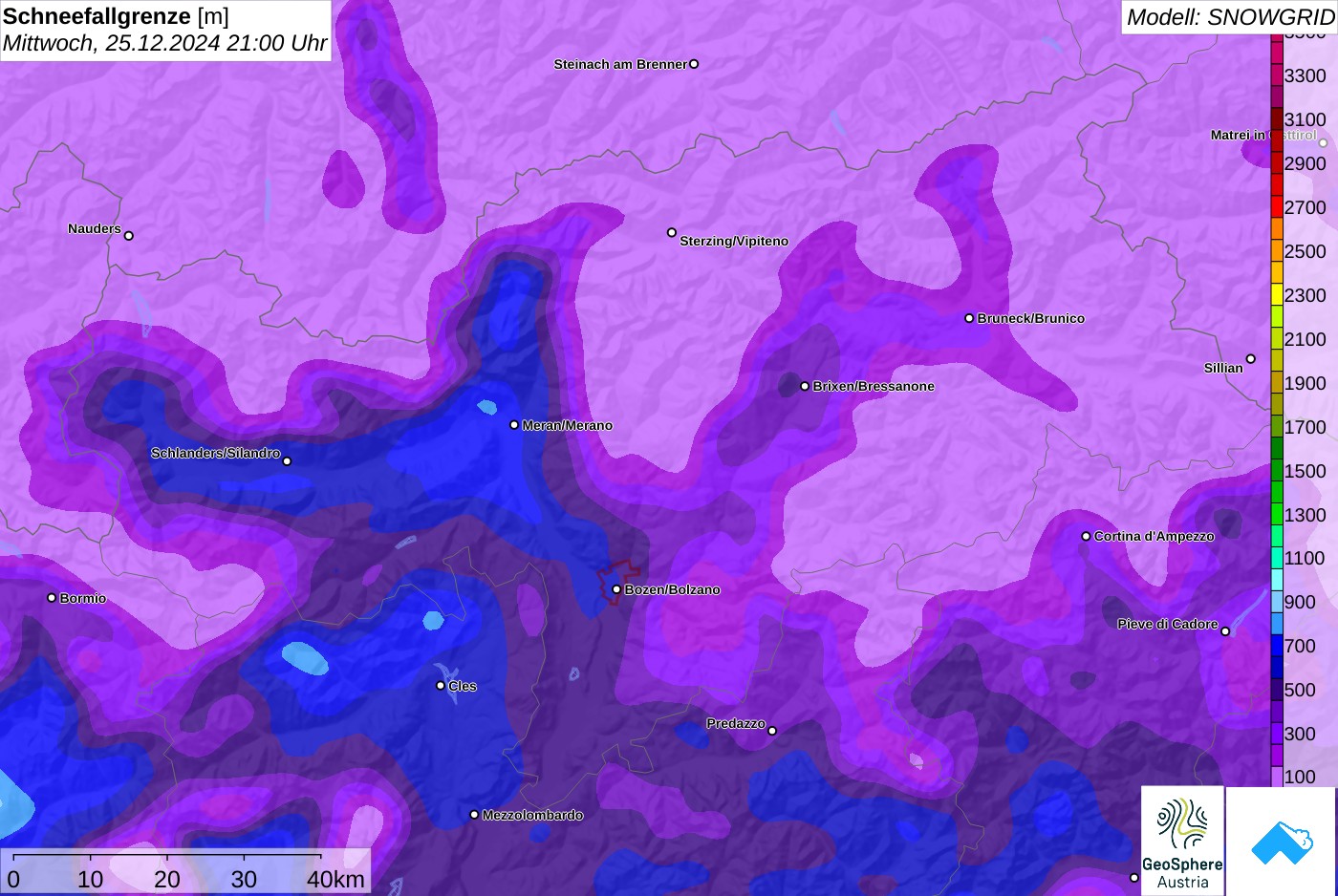The height and width of the screenshot is (896, 1338).
Task: Click the Cortina d'Ampezzo marker dot
Action: pyautogui.click(x=1086, y=536)
